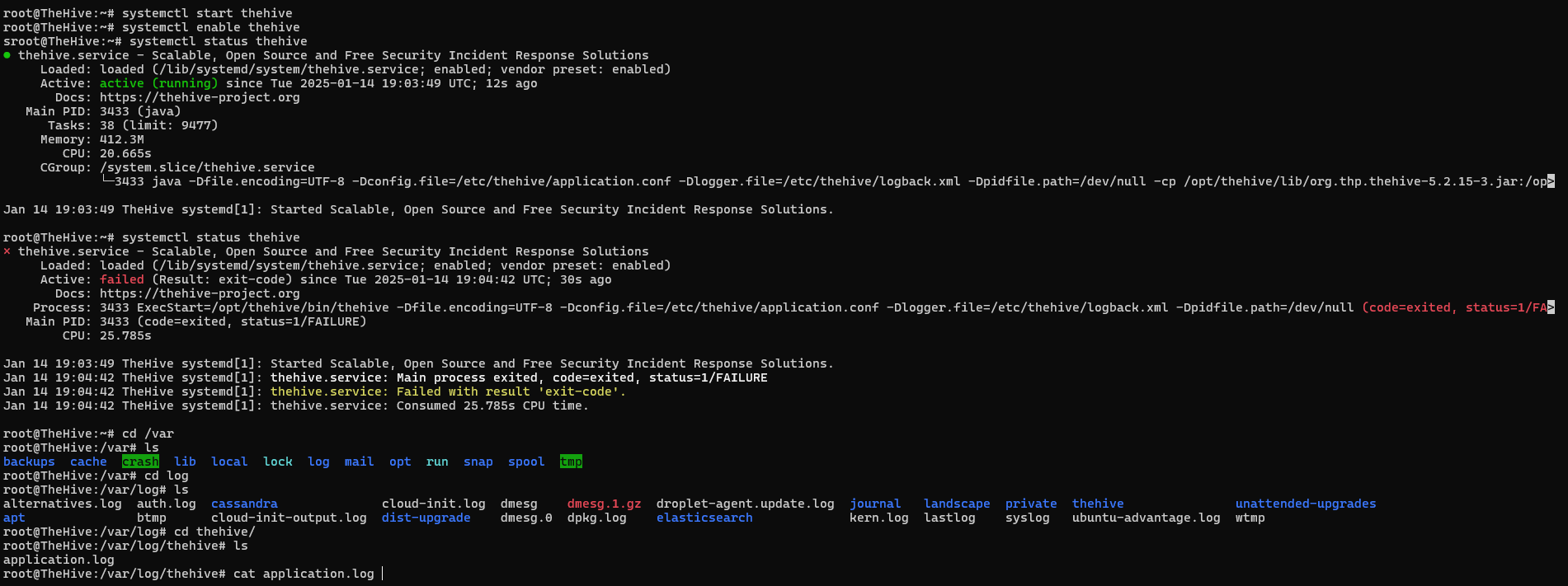Screen dimensions: 1568x586
Task: Click the unattended-upgrades directory name
Action: pos(1305,504)
